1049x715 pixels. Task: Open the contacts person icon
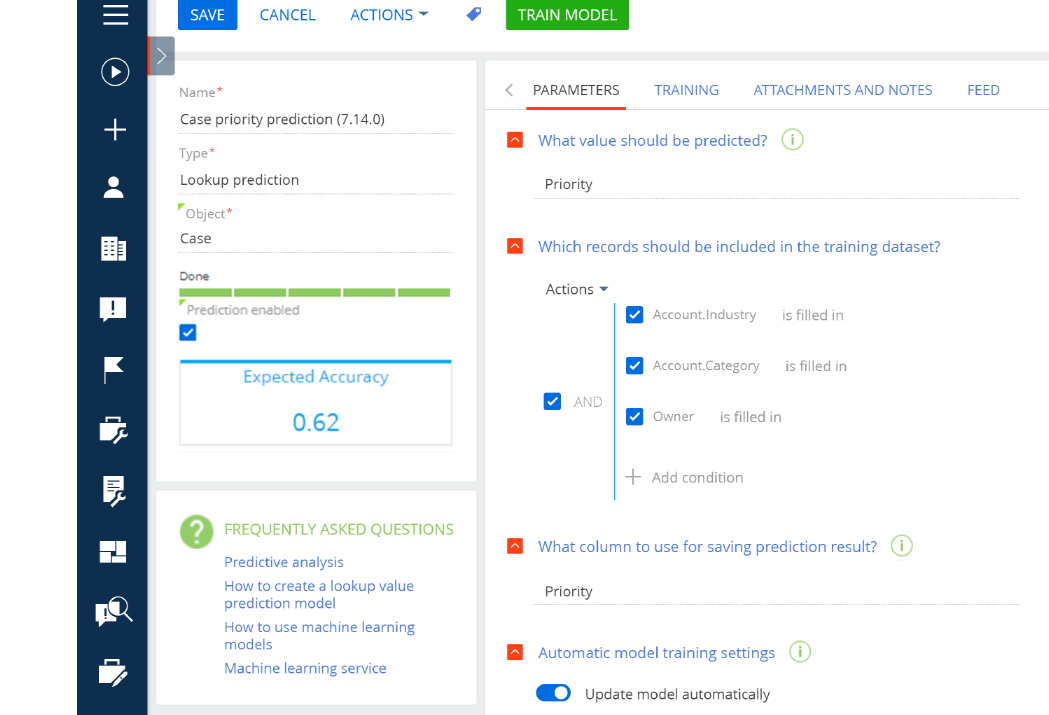(x=113, y=188)
